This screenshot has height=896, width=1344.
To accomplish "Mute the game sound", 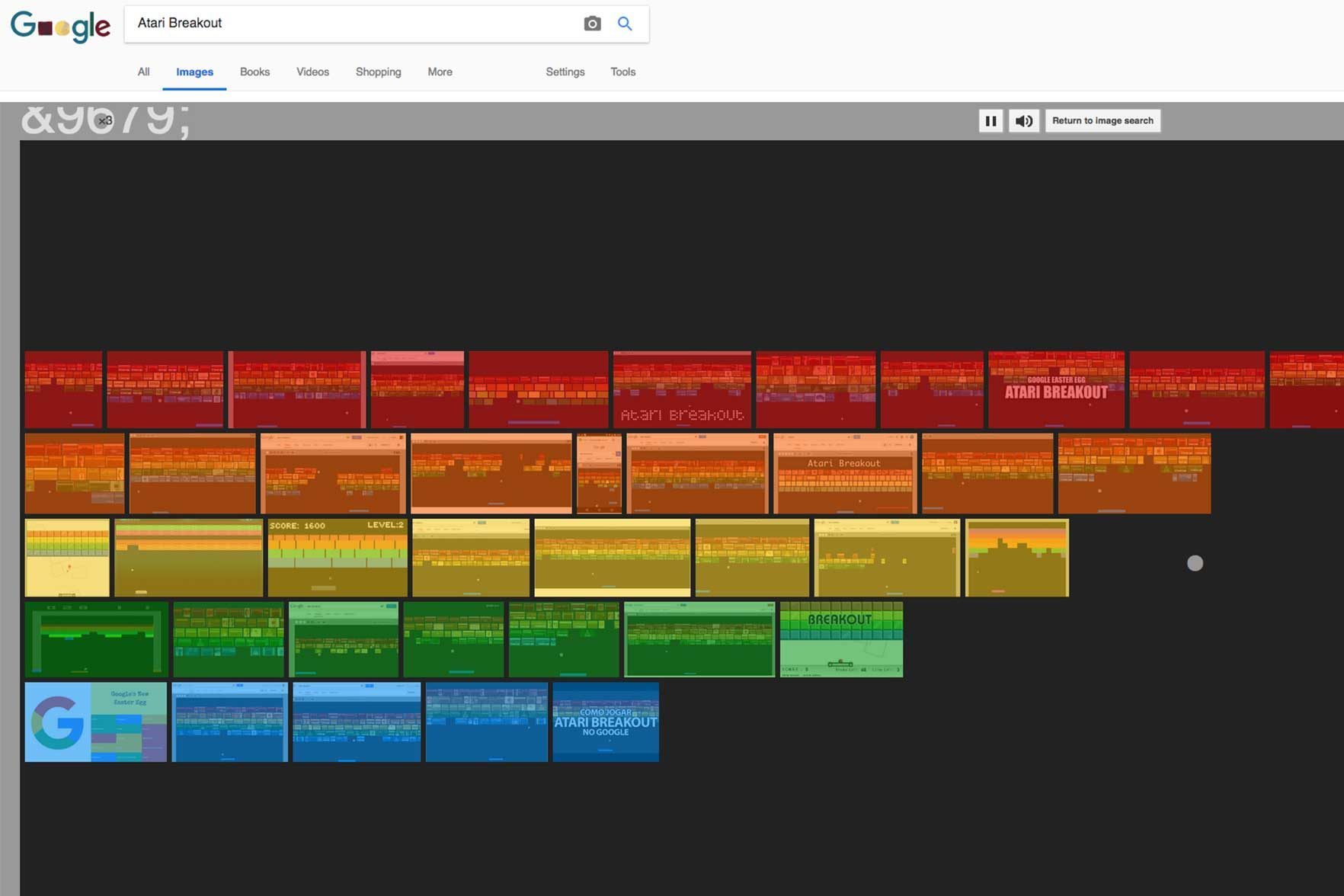I will point(1024,120).
